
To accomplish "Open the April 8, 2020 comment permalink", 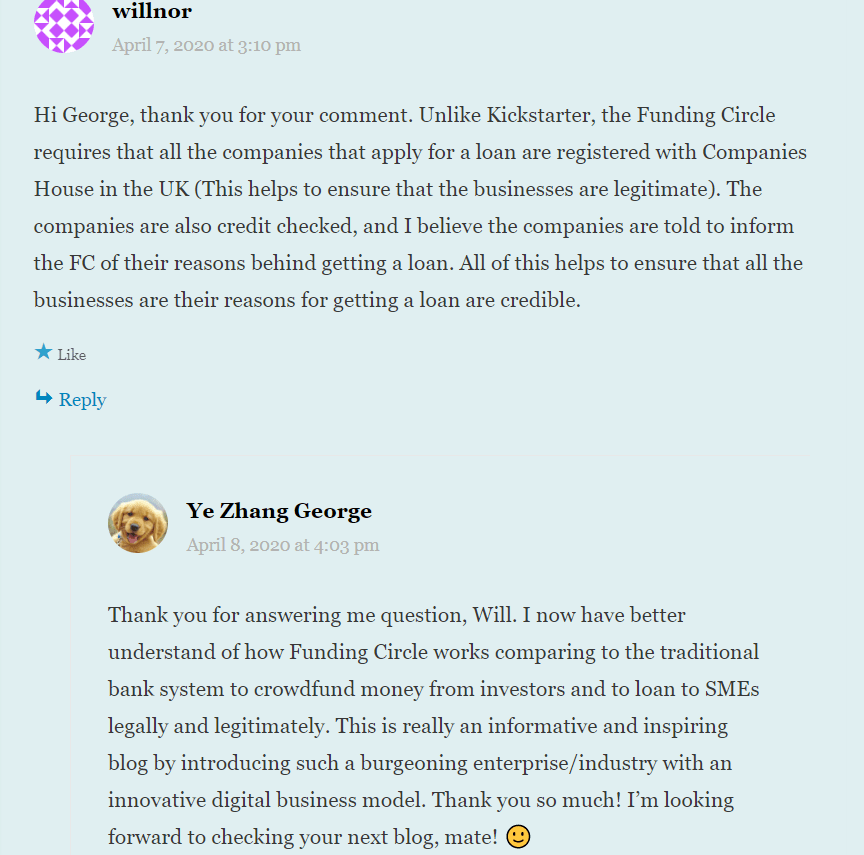I will [283, 545].
